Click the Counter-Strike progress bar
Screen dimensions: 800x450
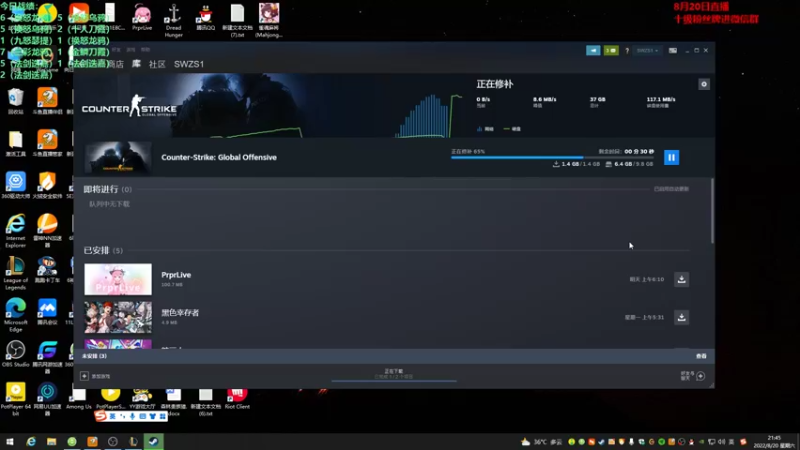tap(552, 158)
